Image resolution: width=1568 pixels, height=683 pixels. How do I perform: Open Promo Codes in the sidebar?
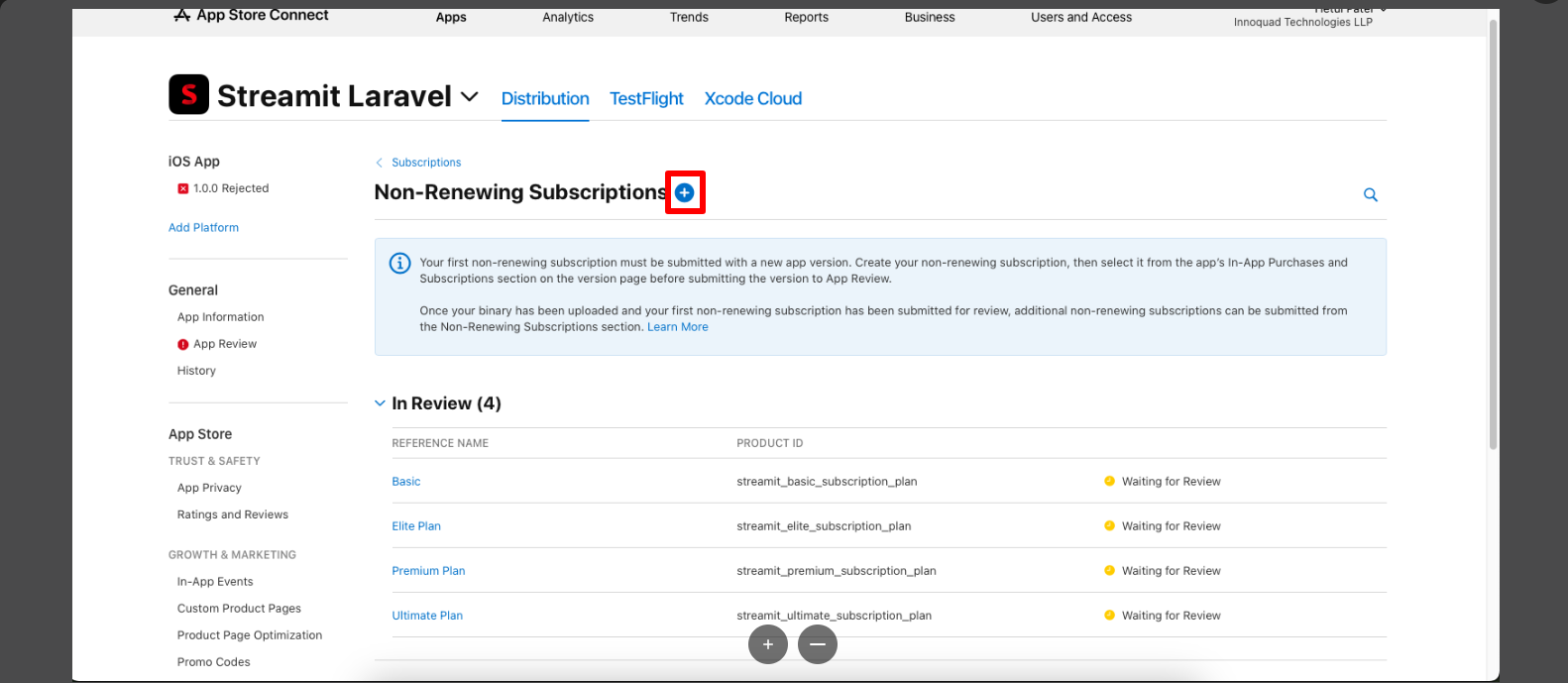click(214, 662)
